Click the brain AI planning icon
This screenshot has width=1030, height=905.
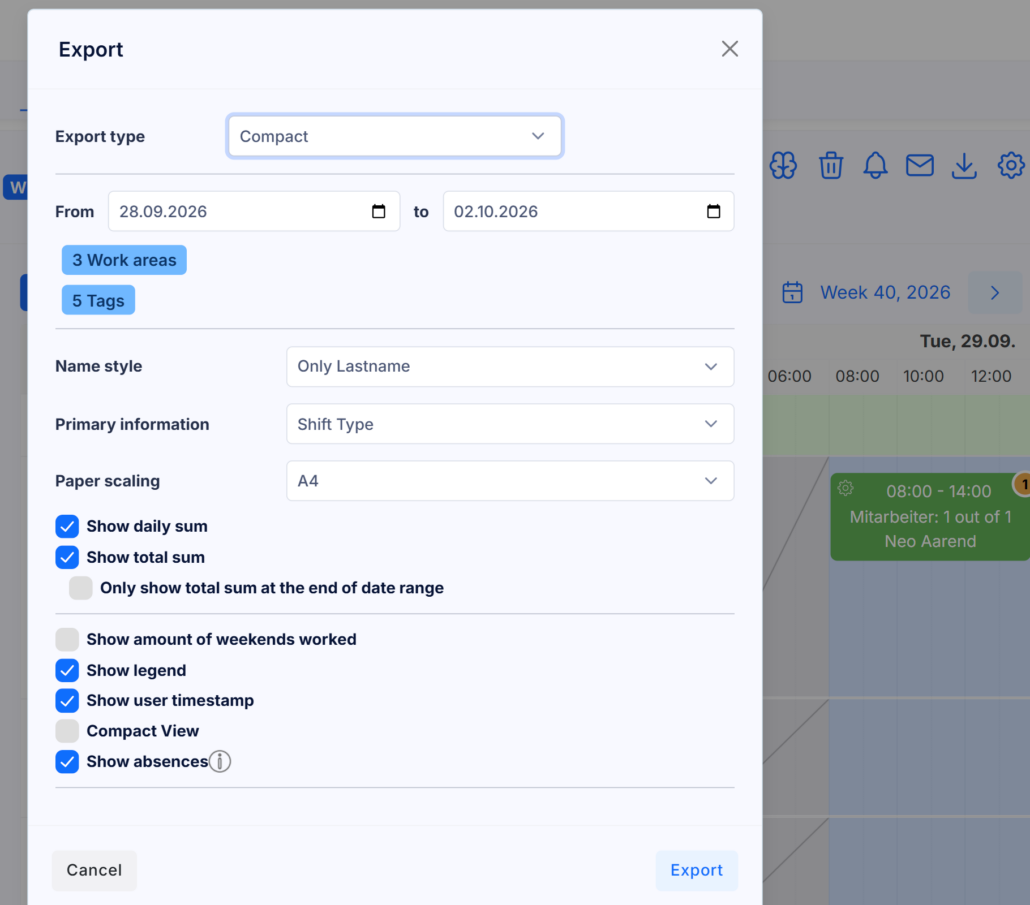click(x=783, y=166)
